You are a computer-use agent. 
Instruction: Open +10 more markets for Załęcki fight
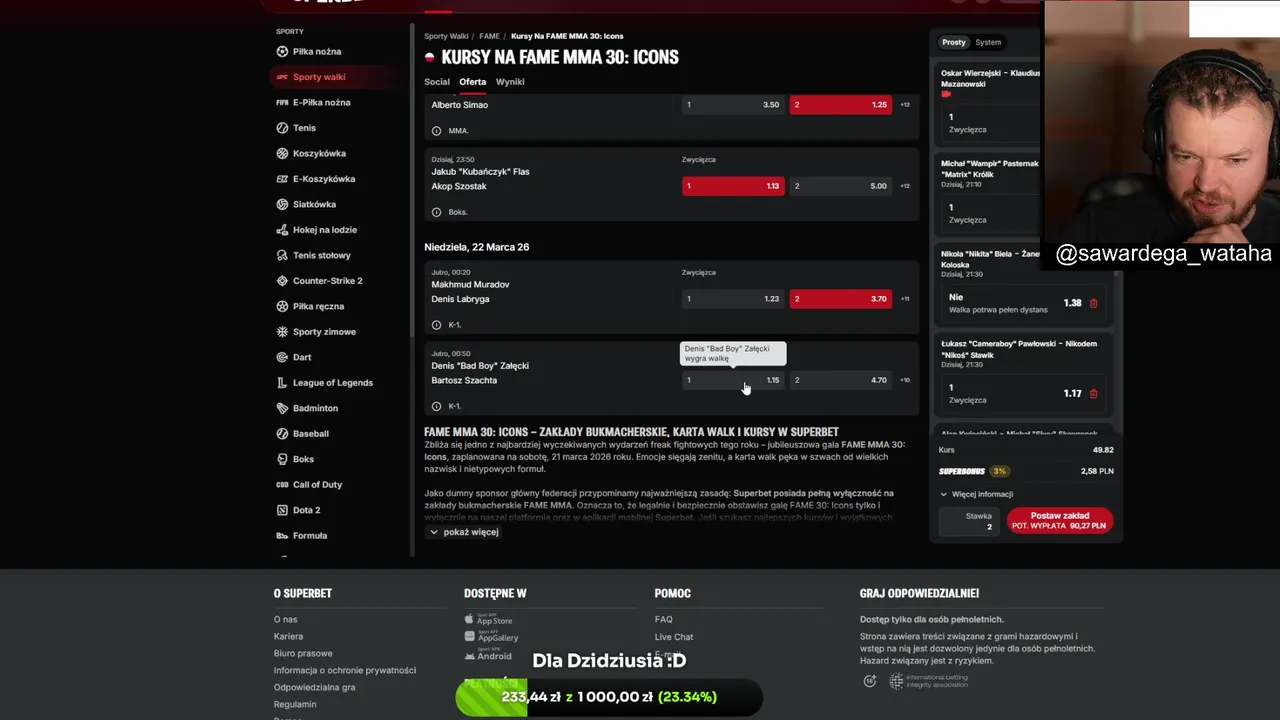click(x=905, y=380)
